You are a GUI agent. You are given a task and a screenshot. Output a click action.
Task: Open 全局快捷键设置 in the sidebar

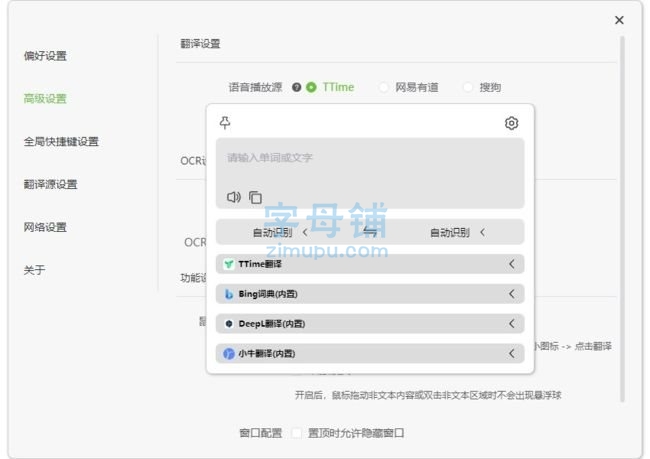(61, 141)
